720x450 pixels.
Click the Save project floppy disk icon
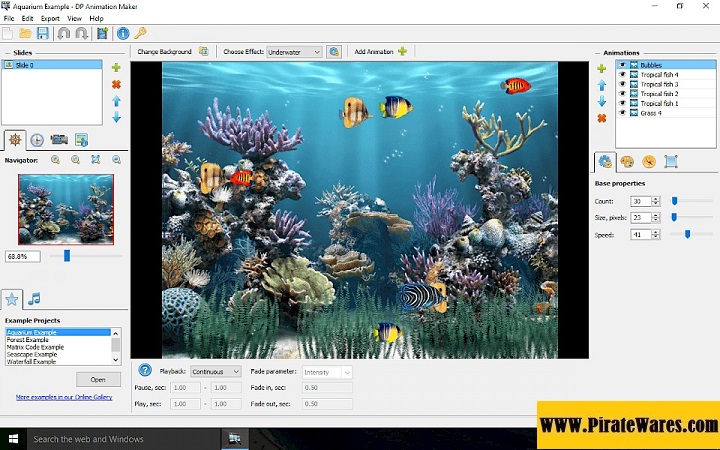(x=42, y=33)
